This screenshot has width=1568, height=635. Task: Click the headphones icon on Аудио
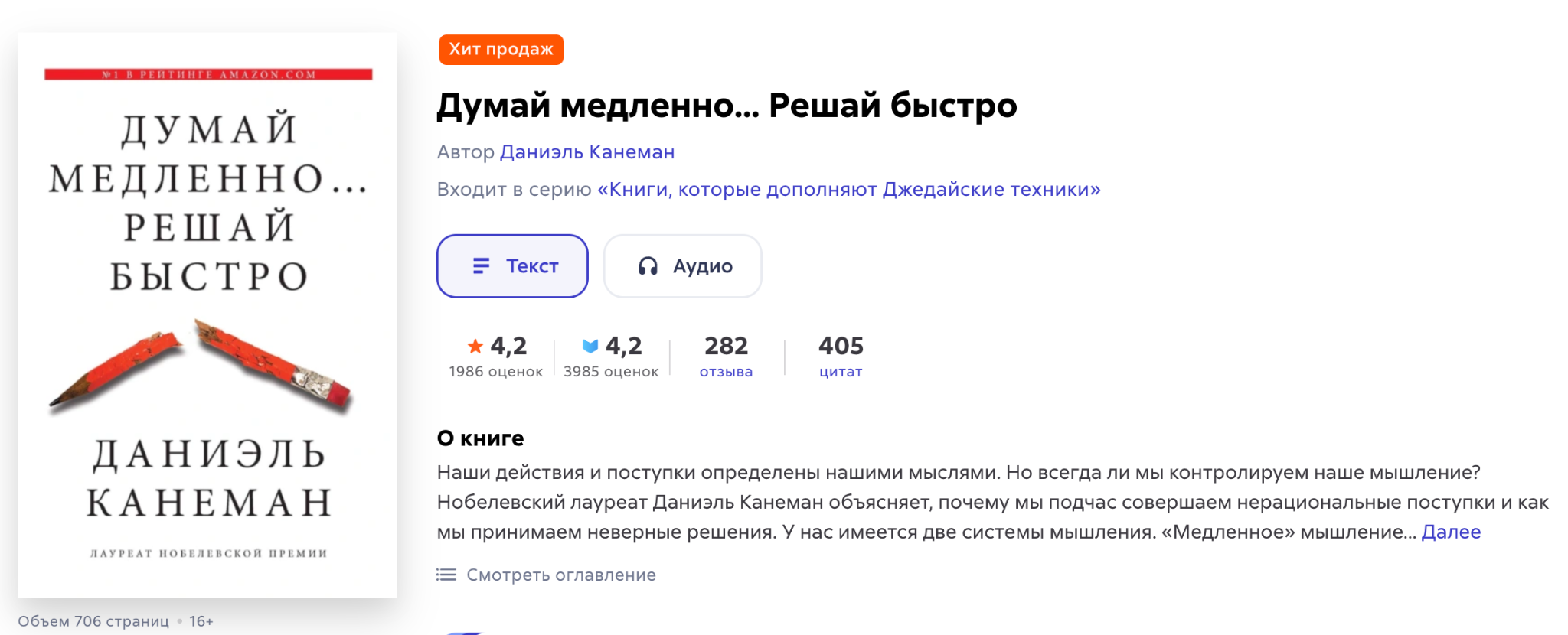click(x=648, y=266)
